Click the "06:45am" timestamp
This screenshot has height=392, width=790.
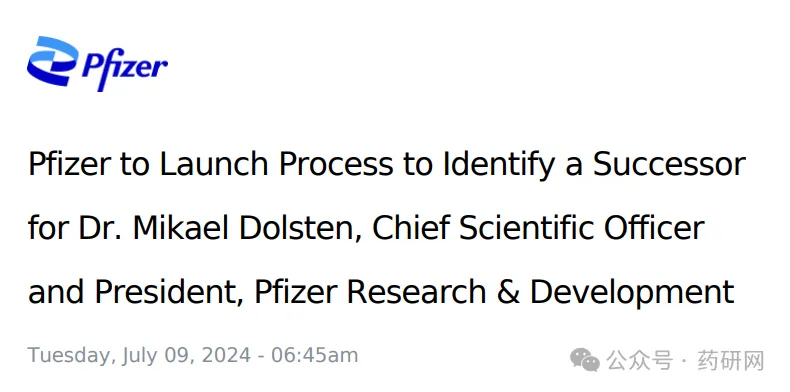[x=315, y=355]
